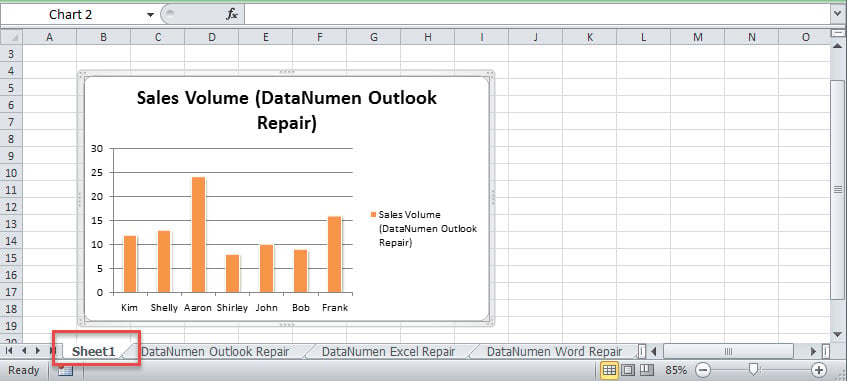Select column header O
This screenshot has width=847, height=381.
click(805, 37)
